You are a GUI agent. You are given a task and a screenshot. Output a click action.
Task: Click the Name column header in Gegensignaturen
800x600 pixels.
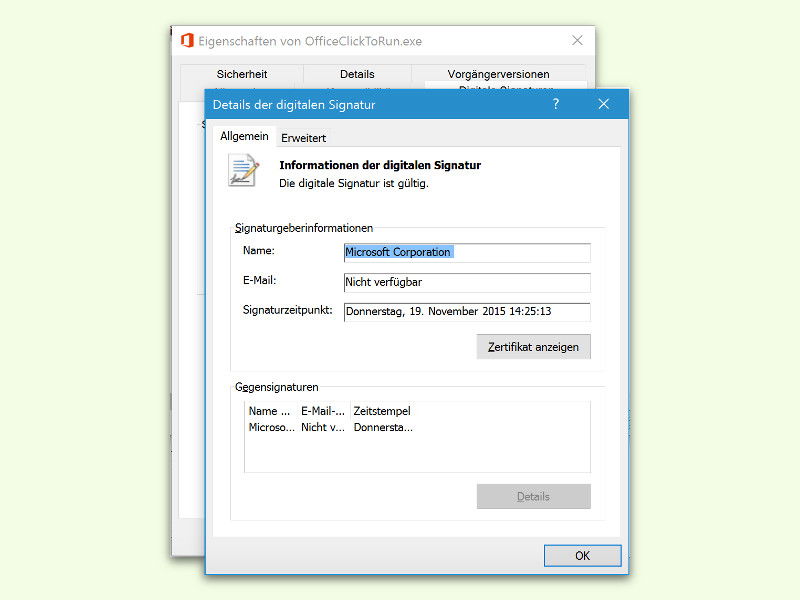tap(269, 411)
